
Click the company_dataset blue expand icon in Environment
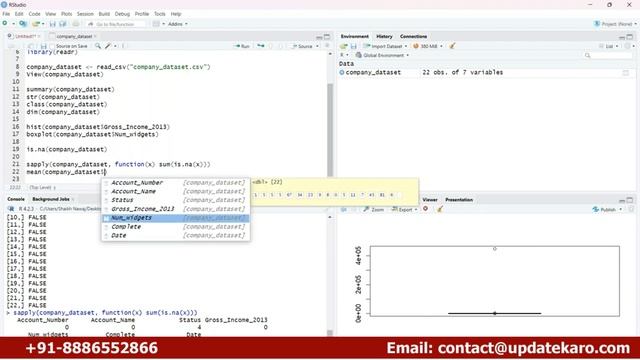tap(342, 72)
